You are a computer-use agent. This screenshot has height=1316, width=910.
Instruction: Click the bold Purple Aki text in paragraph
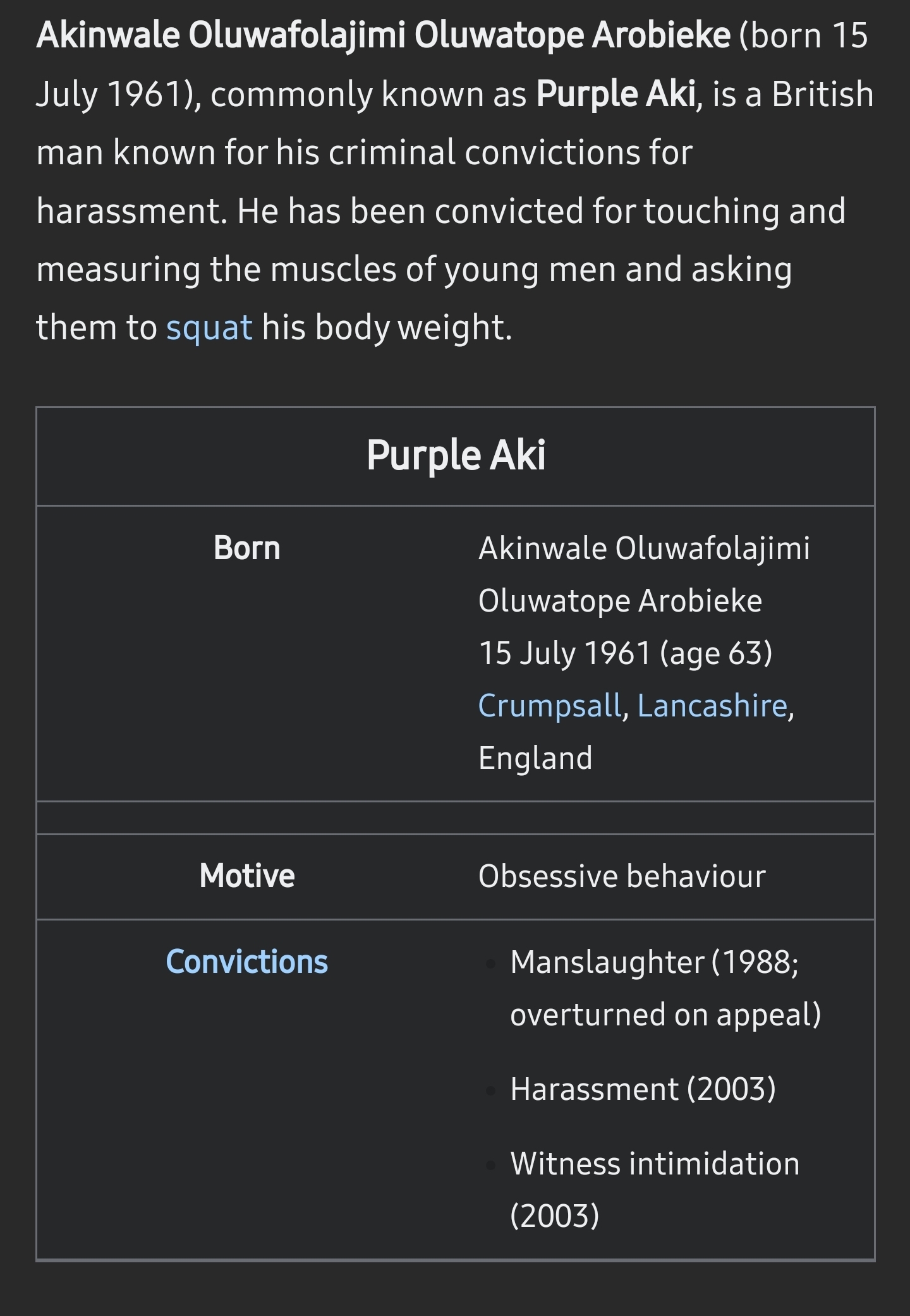click(x=616, y=94)
